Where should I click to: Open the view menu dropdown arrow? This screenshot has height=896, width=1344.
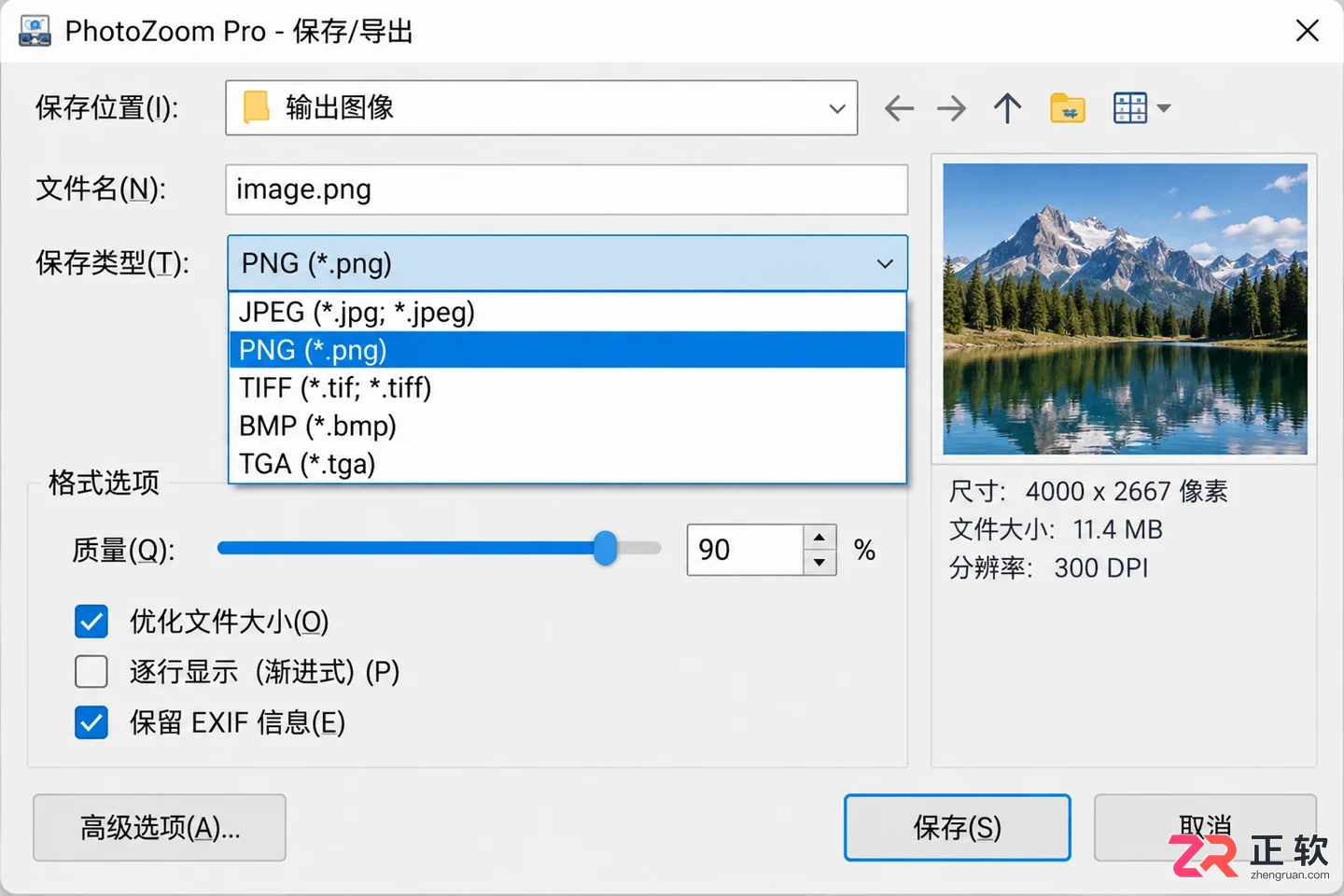click(1164, 108)
